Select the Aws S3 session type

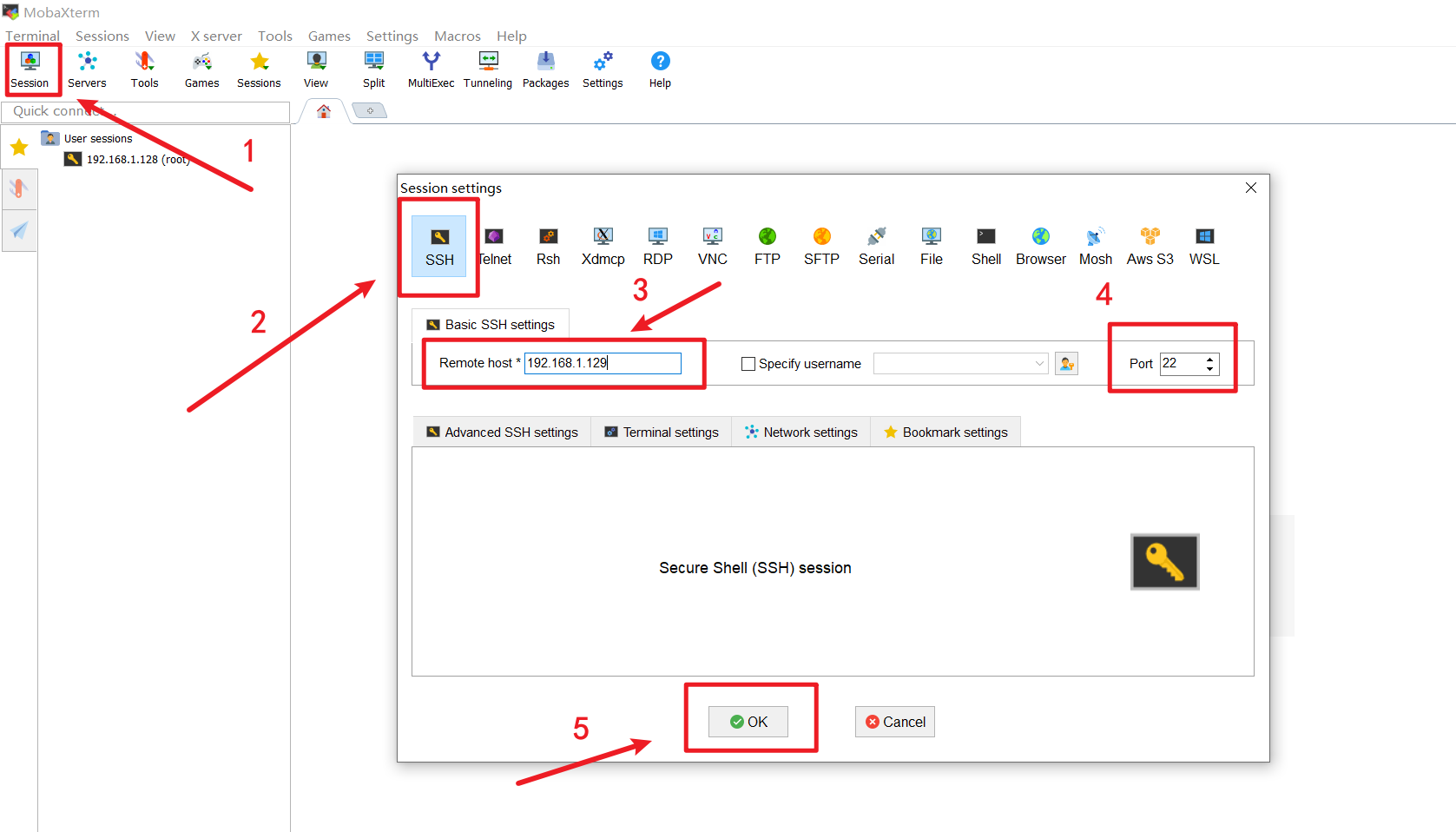pyautogui.click(x=1150, y=246)
